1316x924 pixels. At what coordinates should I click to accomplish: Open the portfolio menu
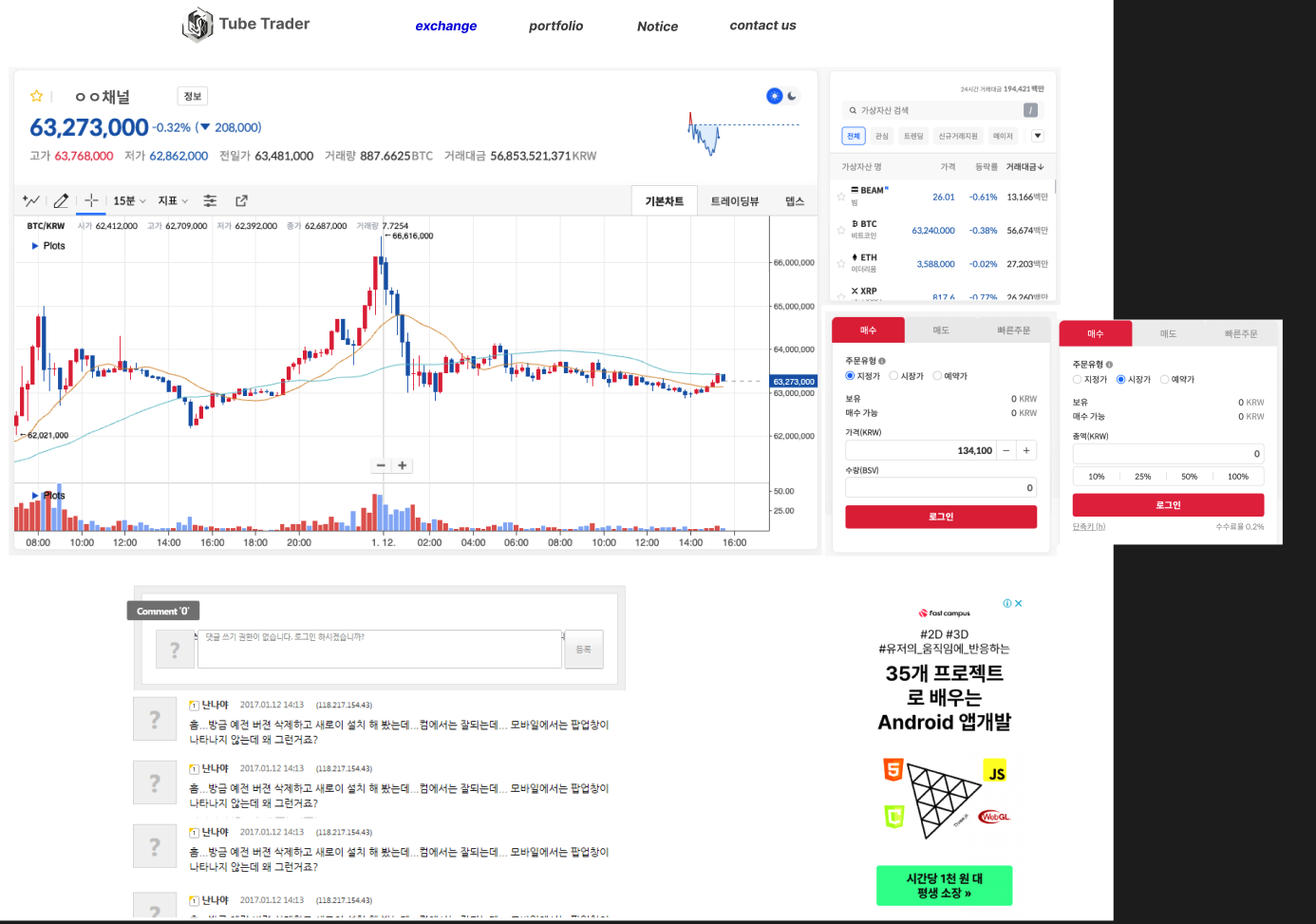[x=556, y=26]
